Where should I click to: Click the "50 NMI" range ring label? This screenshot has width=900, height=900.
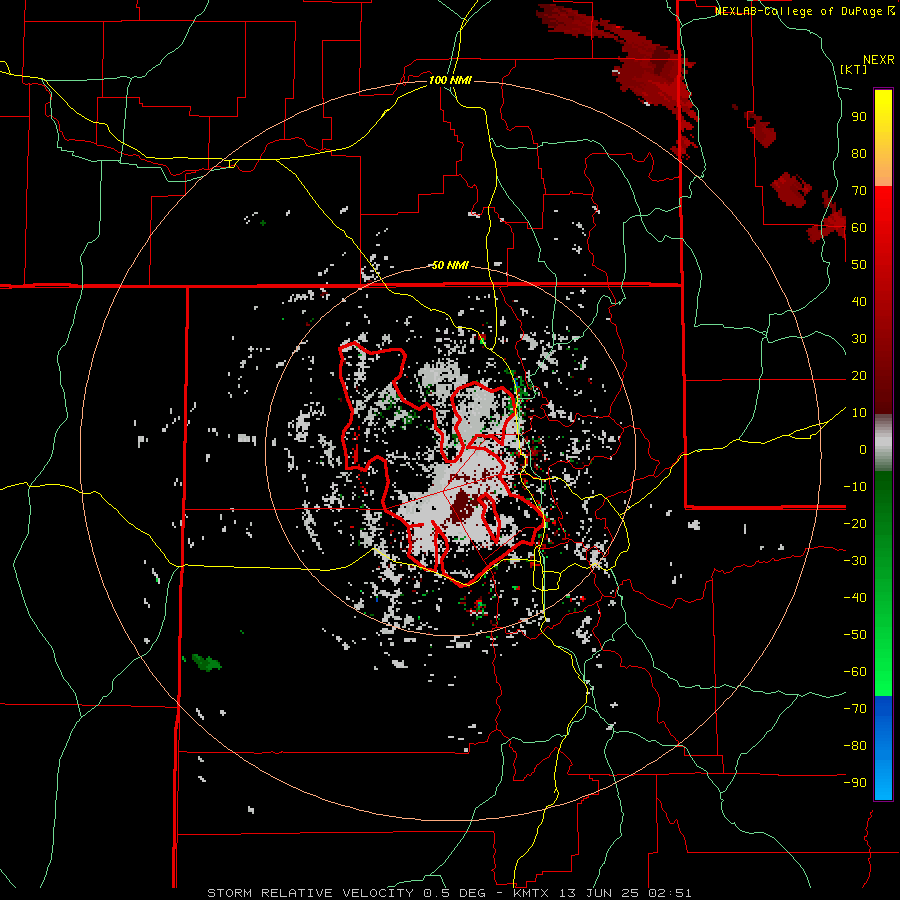click(x=450, y=265)
